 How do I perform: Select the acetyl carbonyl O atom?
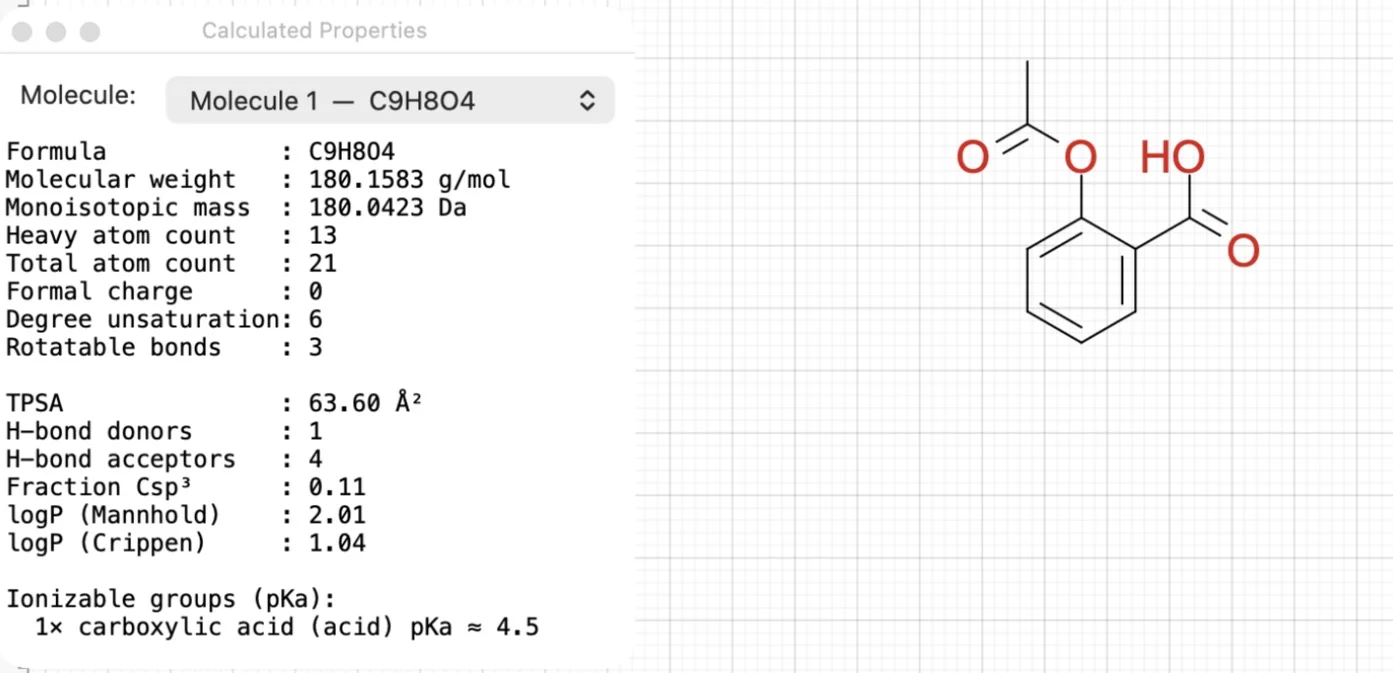click(x=972, y=157)
